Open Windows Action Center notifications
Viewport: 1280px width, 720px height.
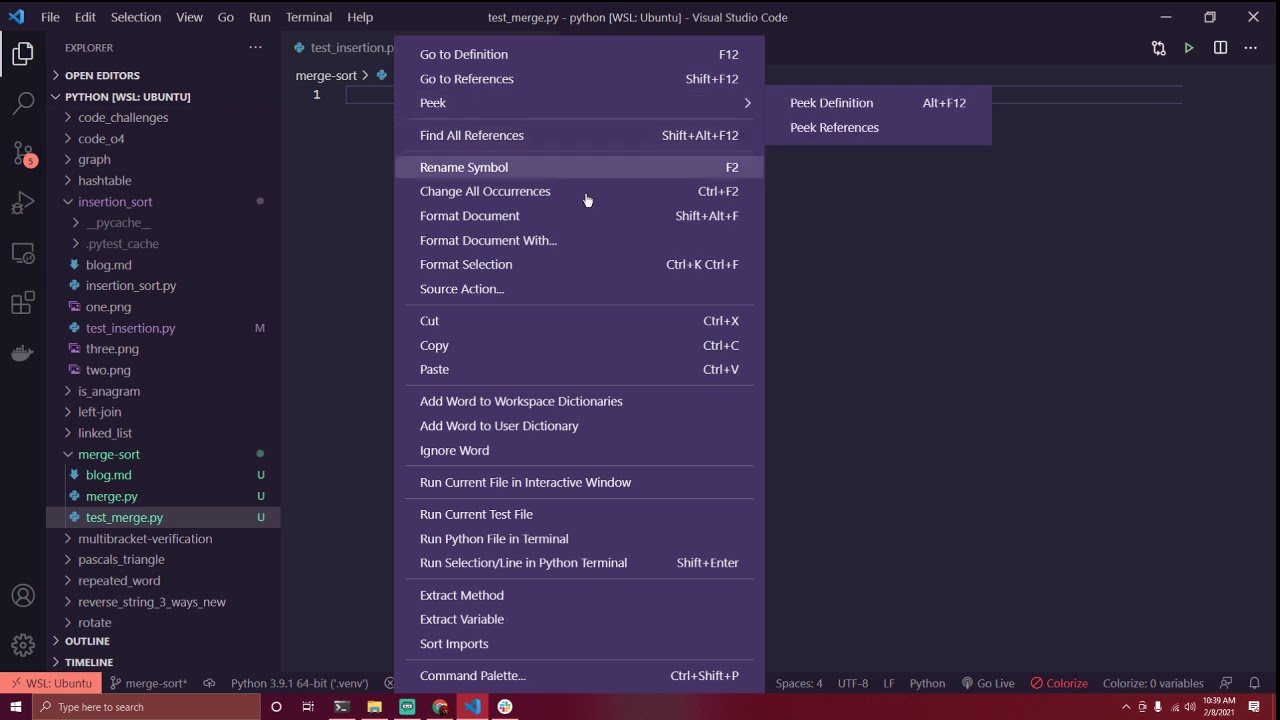tap(1254, 707)
